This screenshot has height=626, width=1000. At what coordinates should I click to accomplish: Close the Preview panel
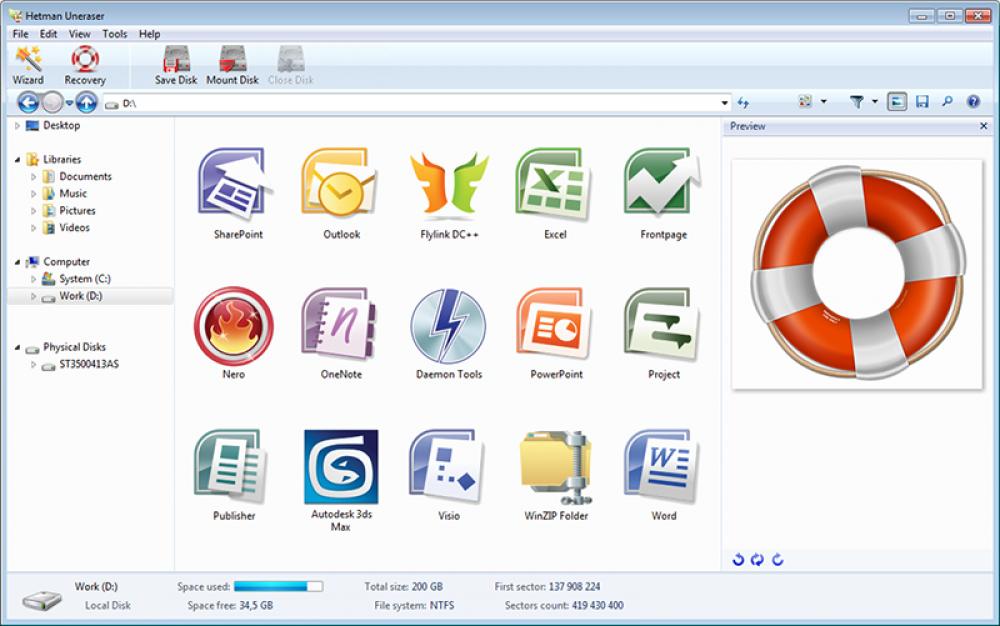[984, 126]
